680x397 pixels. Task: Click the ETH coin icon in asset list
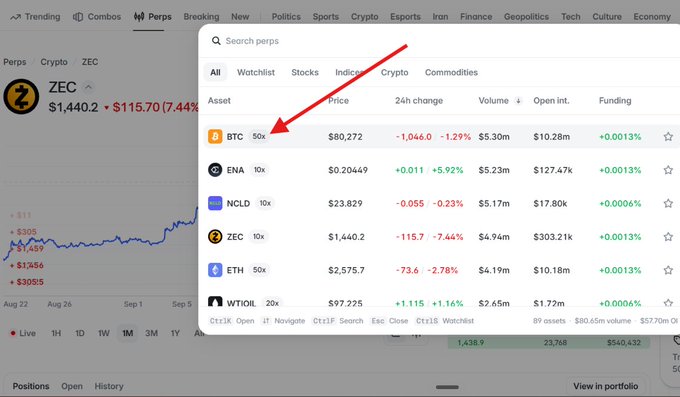click(x=215, y=270)
